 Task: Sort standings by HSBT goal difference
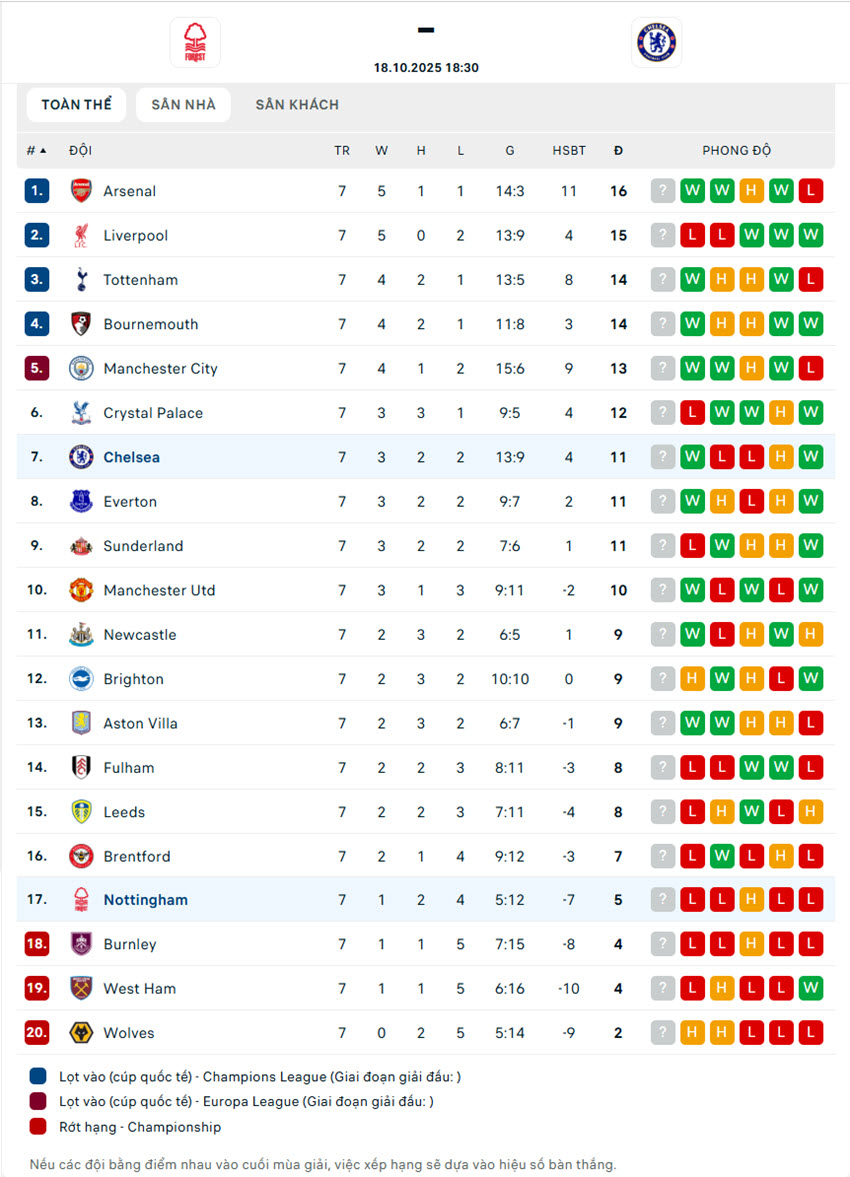569,151
